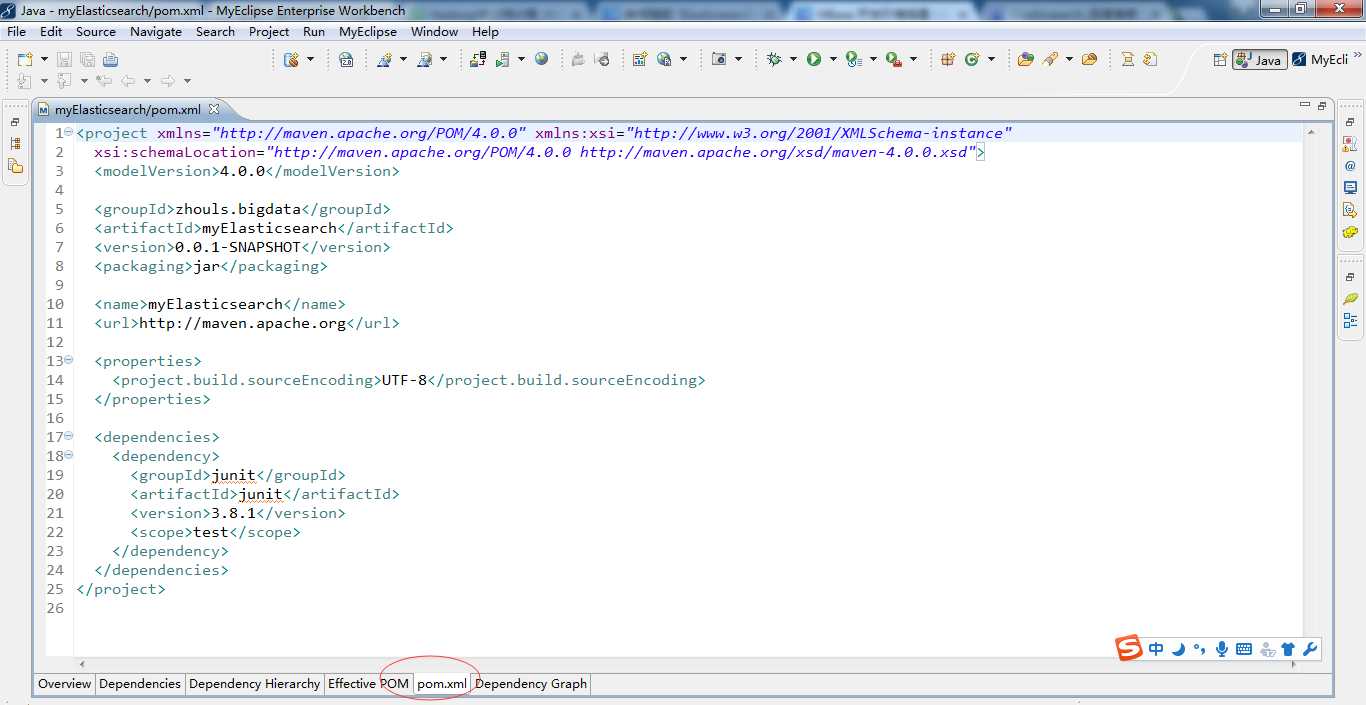Switch to the Overview tab

[x=65, y=684]
